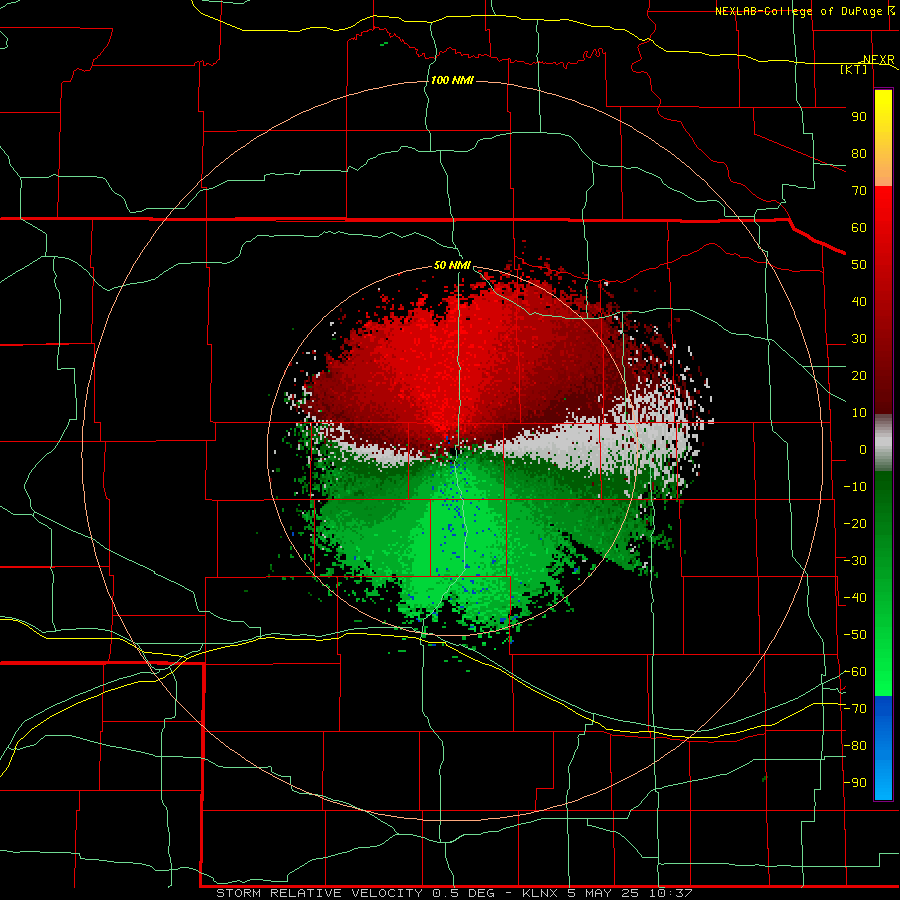Select the 90 value on velocity scale
This screenshot has height=900, width=900.
(859, 117)
